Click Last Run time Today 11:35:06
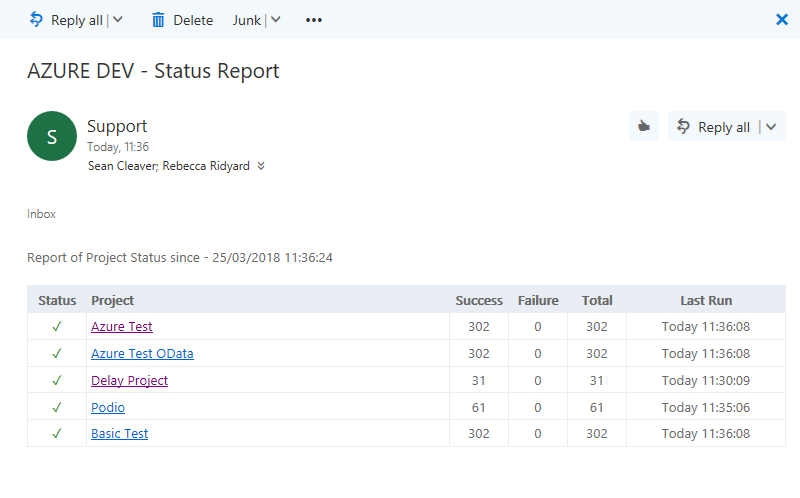Image resolution: width=800 pixels, height=498 pixels. click(706, 407)
